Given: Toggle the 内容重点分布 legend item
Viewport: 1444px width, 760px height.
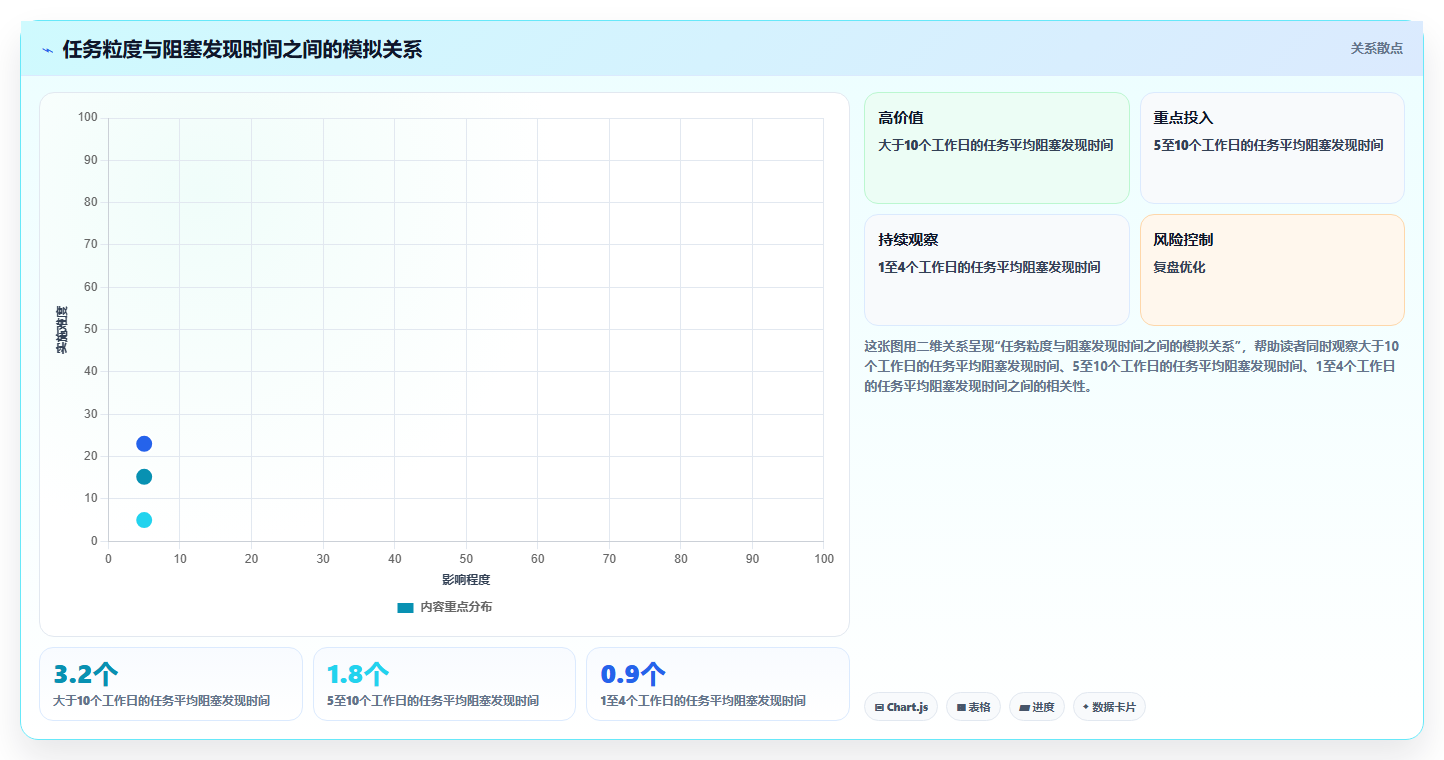Looking at the screenshot, I should [x=444, y=607].
